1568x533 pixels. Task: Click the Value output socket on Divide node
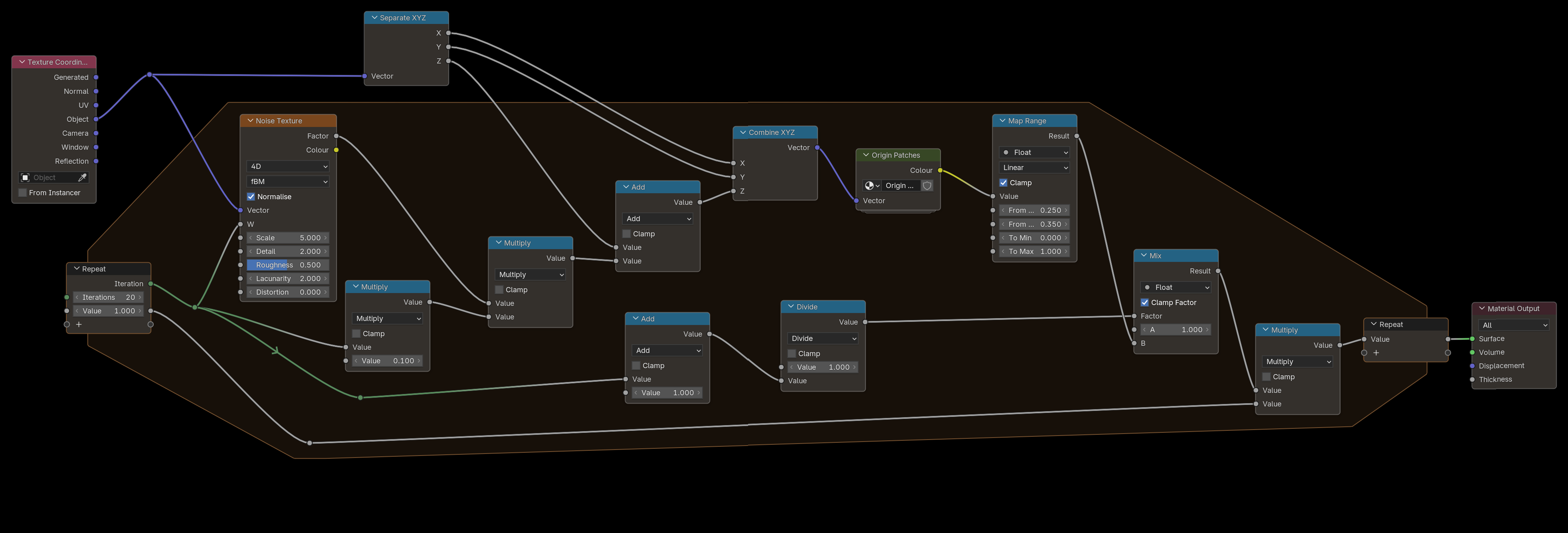[x=865, y=322]
